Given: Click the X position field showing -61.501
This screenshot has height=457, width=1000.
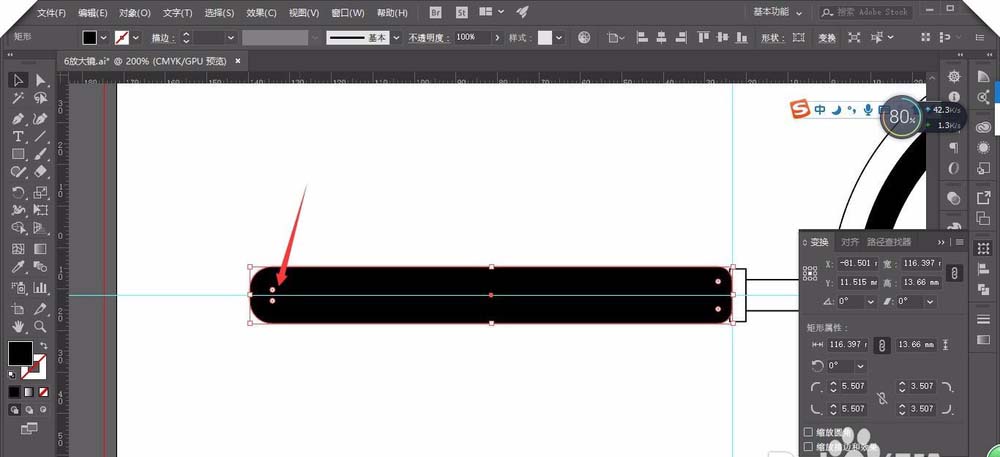Looking at the screenshot, I should pos(857,263).
